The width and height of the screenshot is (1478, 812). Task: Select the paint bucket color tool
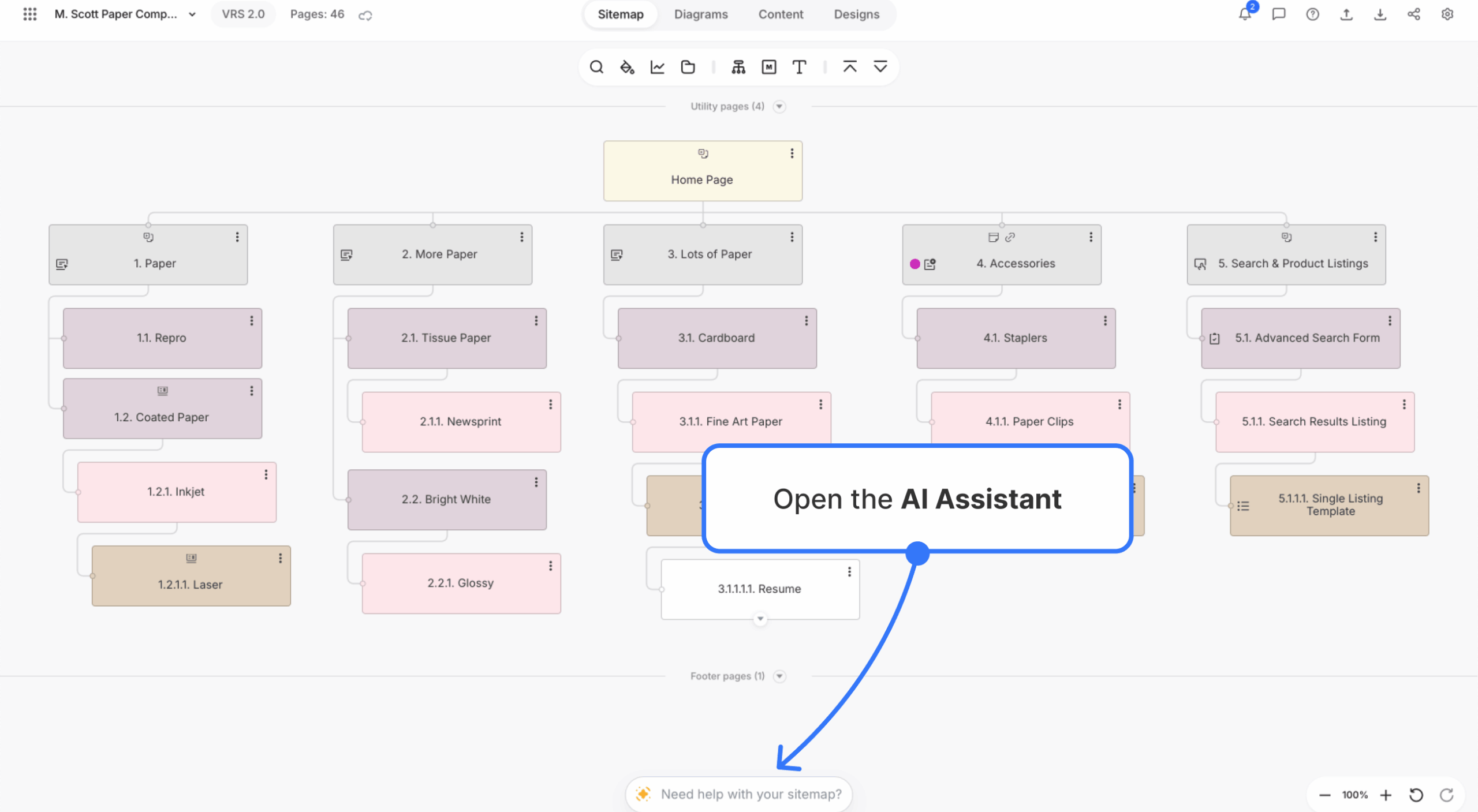pos(627,67)
